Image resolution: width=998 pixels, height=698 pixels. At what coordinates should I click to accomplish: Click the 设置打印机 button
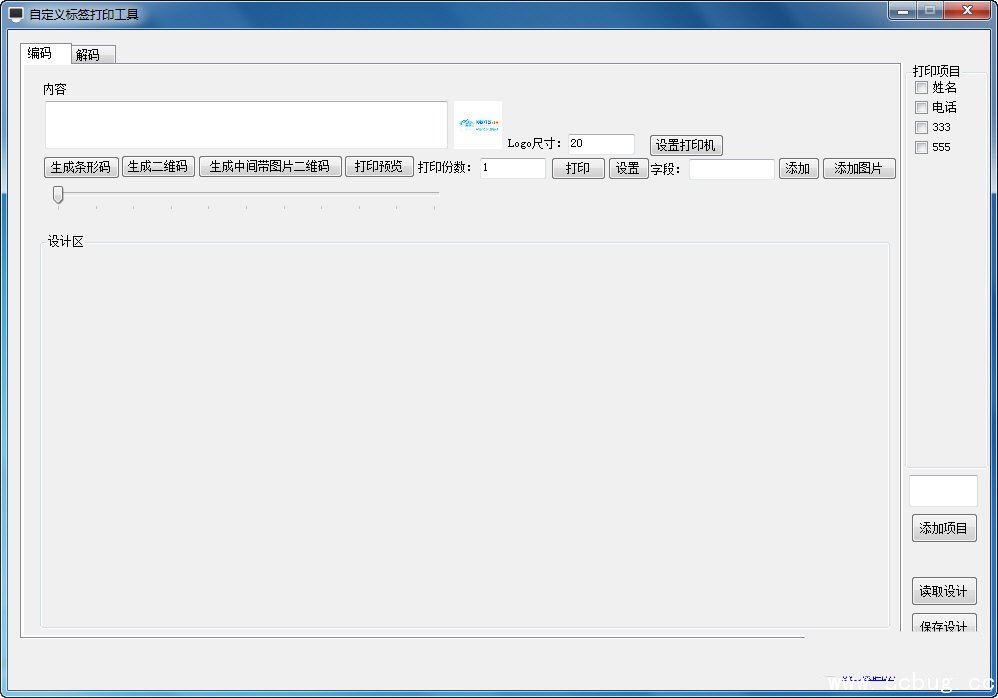pyautogui.click(x=685, y=146)
